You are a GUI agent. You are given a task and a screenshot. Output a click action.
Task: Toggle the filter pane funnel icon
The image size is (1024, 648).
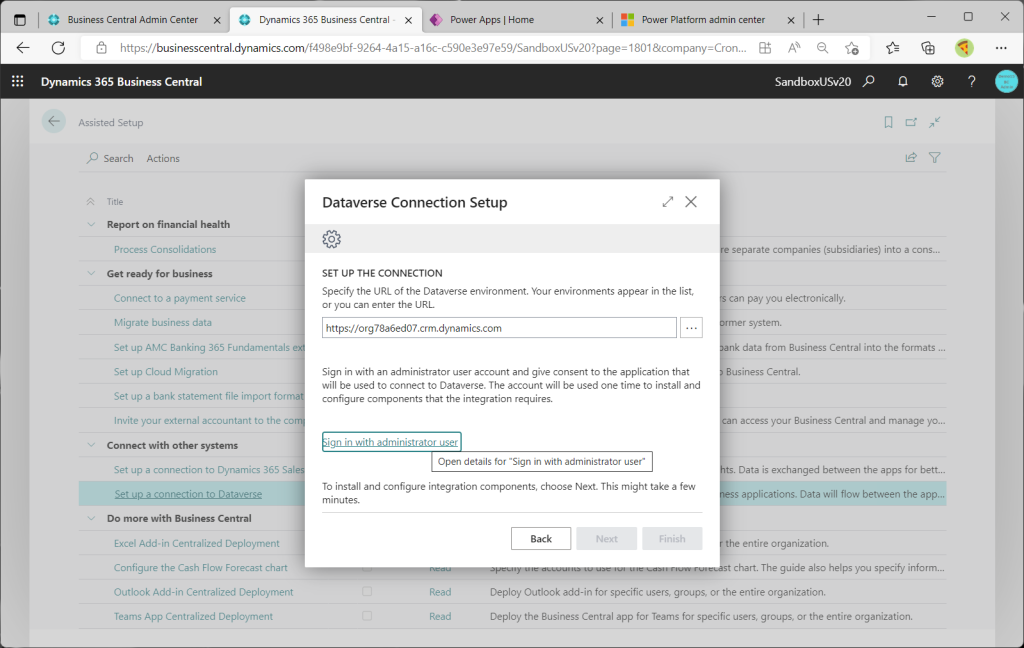click(x=935, y=157)
